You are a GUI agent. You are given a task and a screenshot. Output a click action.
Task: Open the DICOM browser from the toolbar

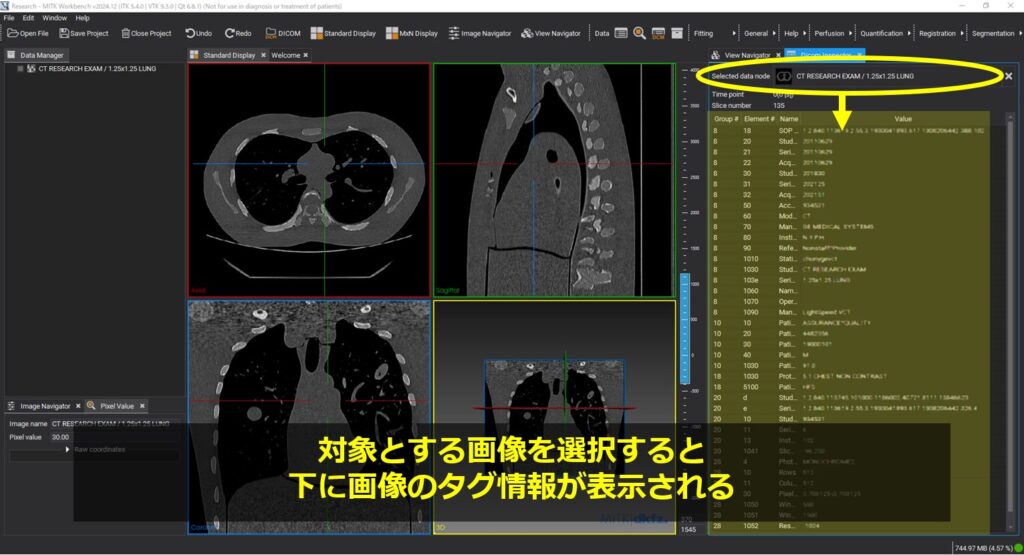click(x=283, y=33)
